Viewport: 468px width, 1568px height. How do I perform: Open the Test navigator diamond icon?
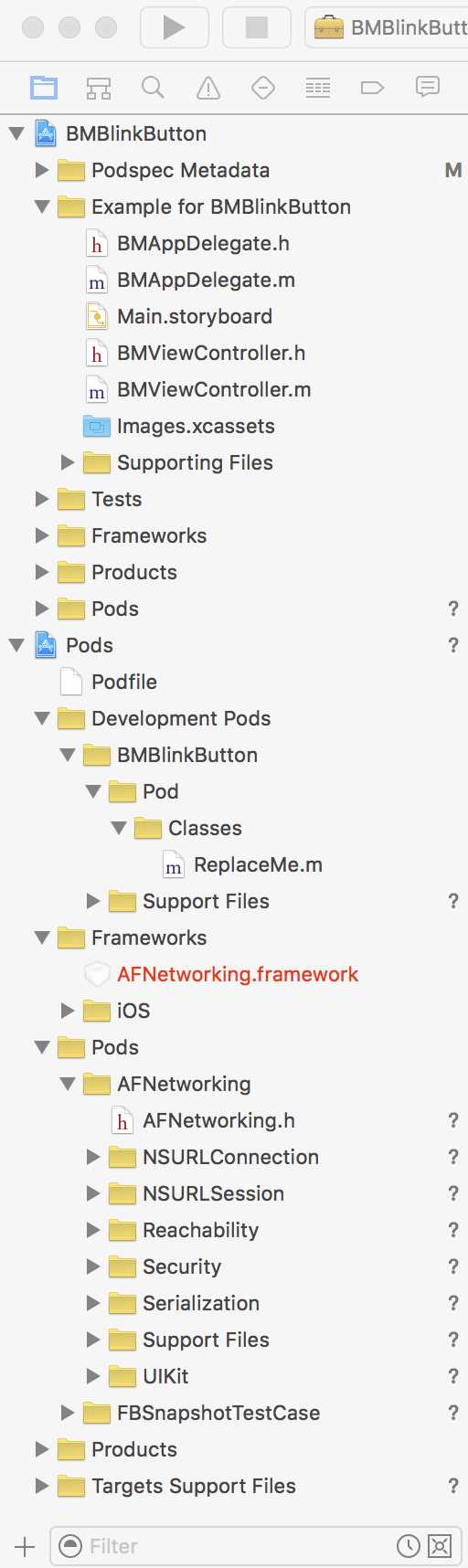click(263, 88)
